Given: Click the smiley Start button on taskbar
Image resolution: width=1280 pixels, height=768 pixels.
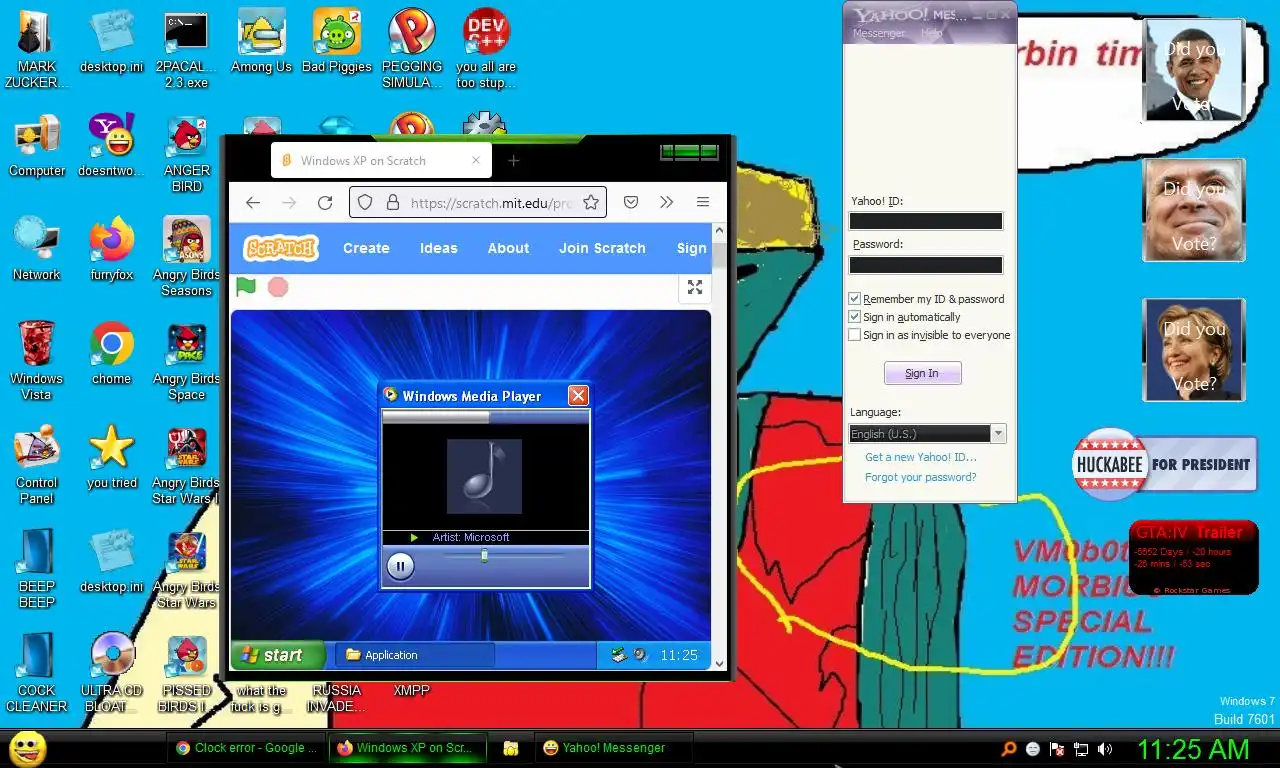Looking at the screenshot, I should point(27,748).
